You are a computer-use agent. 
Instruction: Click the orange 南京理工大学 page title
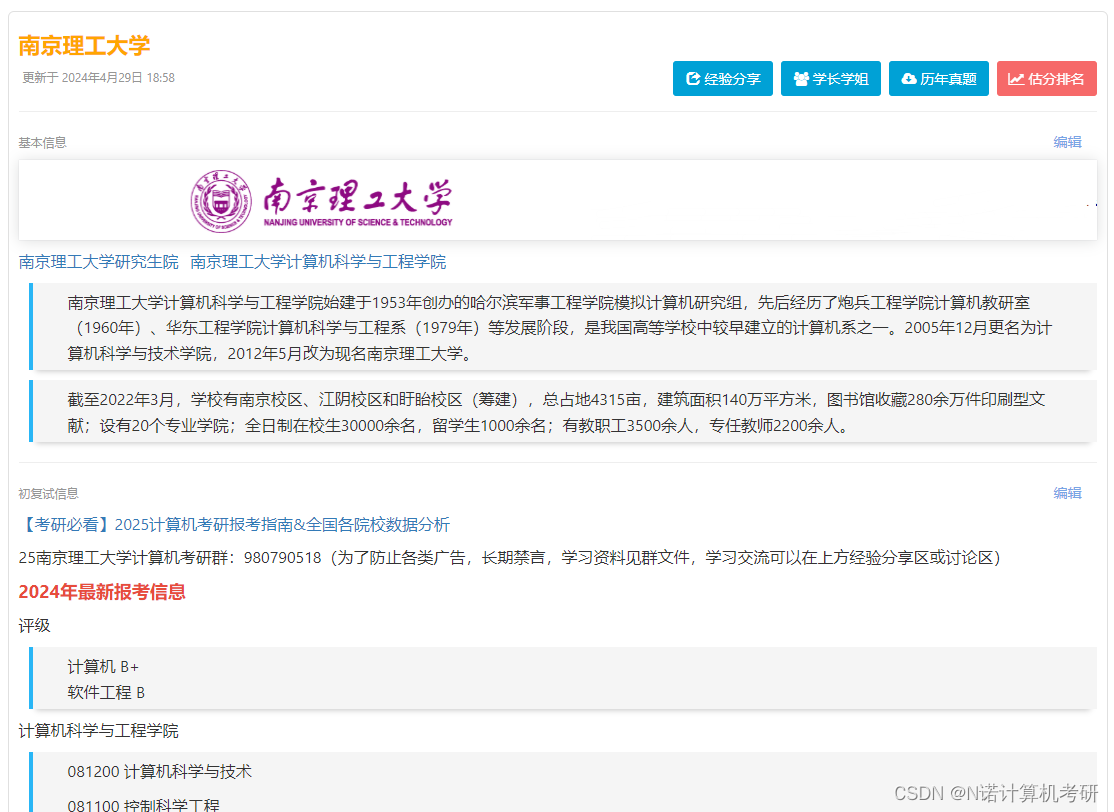[x=84, y=45]
